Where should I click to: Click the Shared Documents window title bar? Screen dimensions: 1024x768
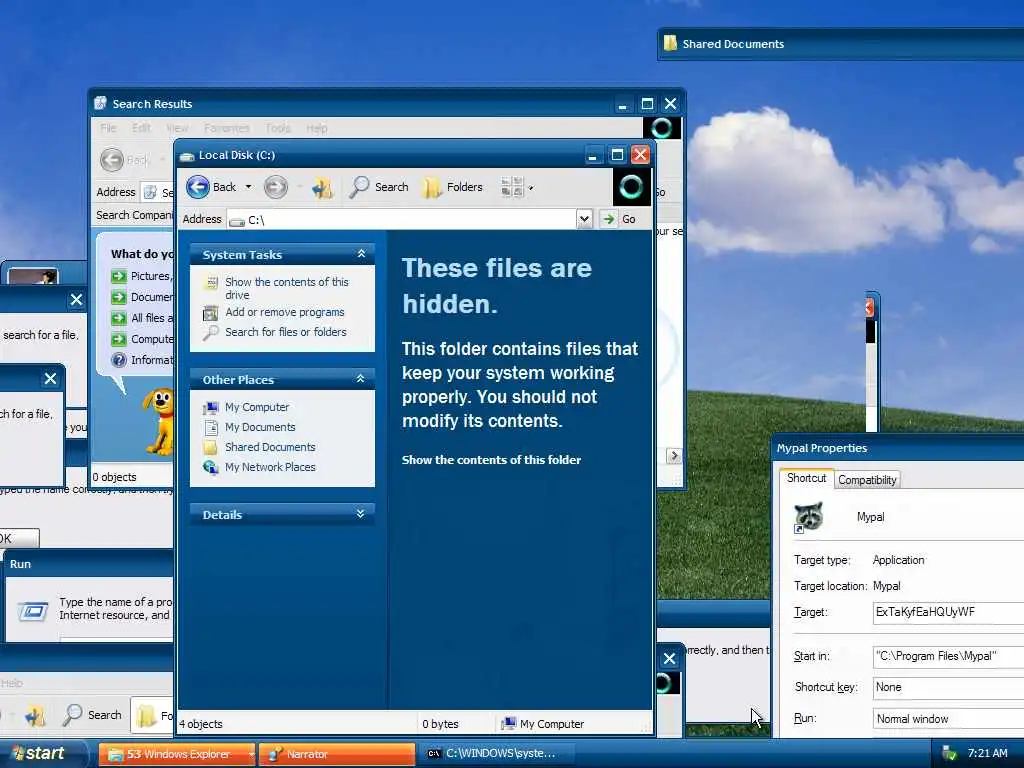[x=841, y=44]
